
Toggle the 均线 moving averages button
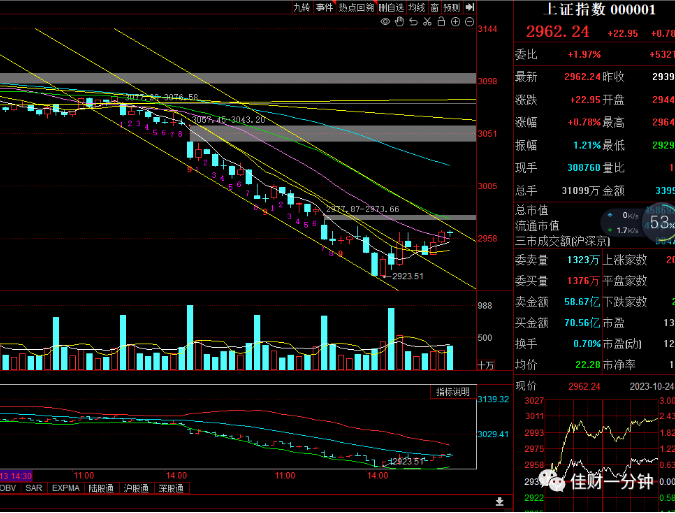[x=417, y=7]
